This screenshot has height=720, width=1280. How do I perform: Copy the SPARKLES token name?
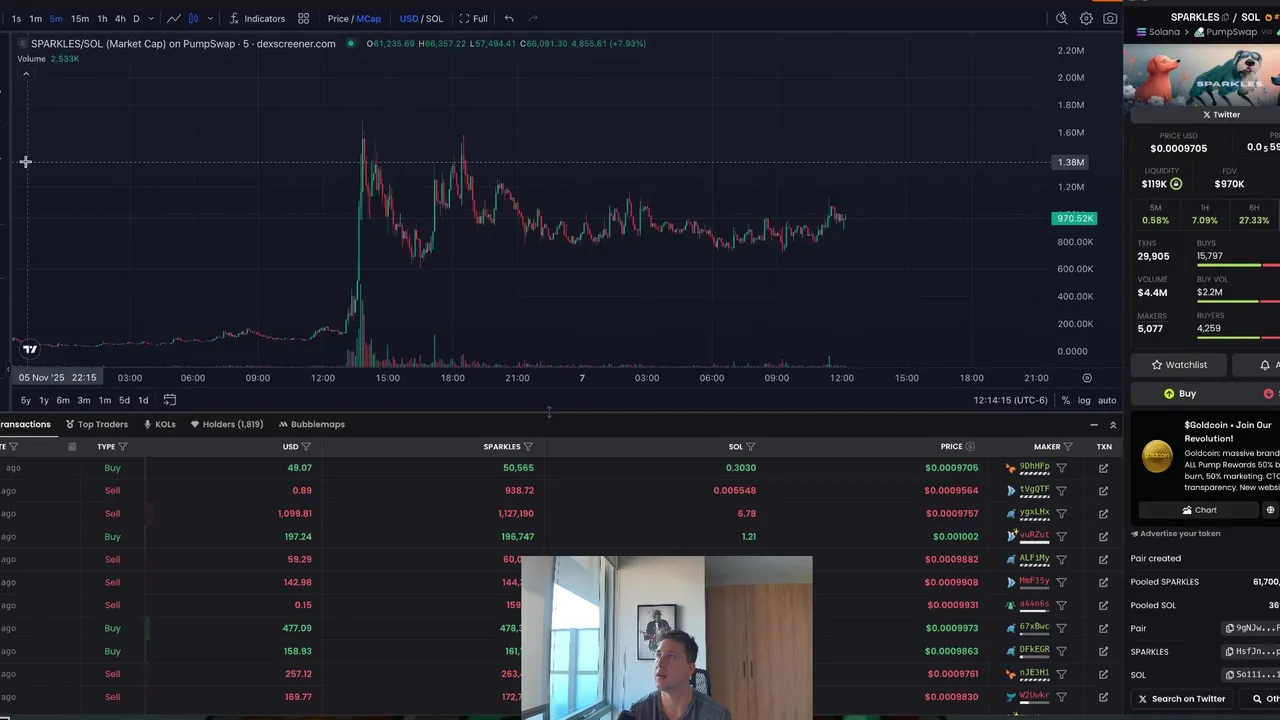pos(1225,17)
